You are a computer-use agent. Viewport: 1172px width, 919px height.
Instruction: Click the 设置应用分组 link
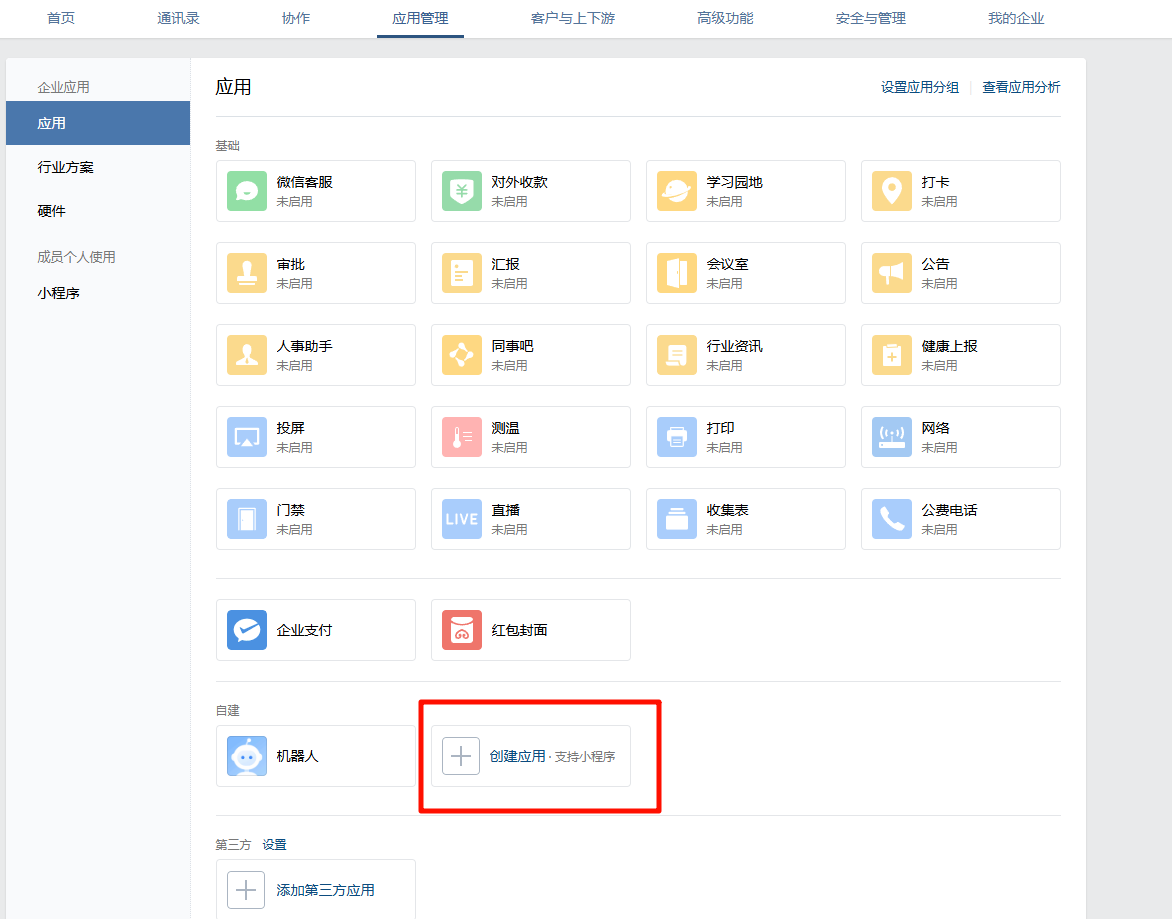tap(919, 87)
